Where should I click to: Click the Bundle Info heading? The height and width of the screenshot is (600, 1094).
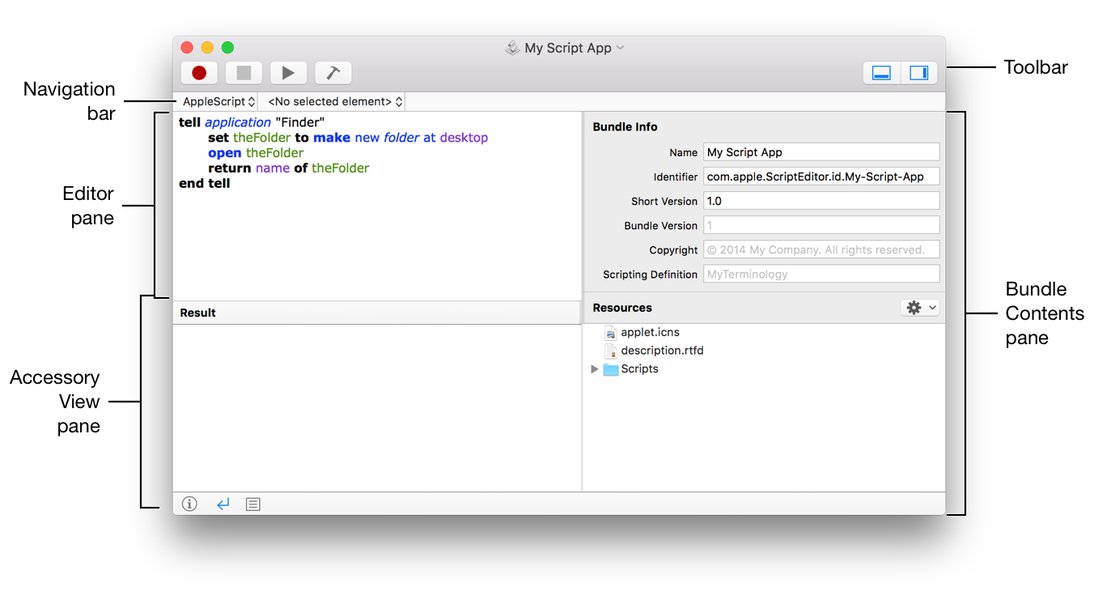tap(625, 127)
